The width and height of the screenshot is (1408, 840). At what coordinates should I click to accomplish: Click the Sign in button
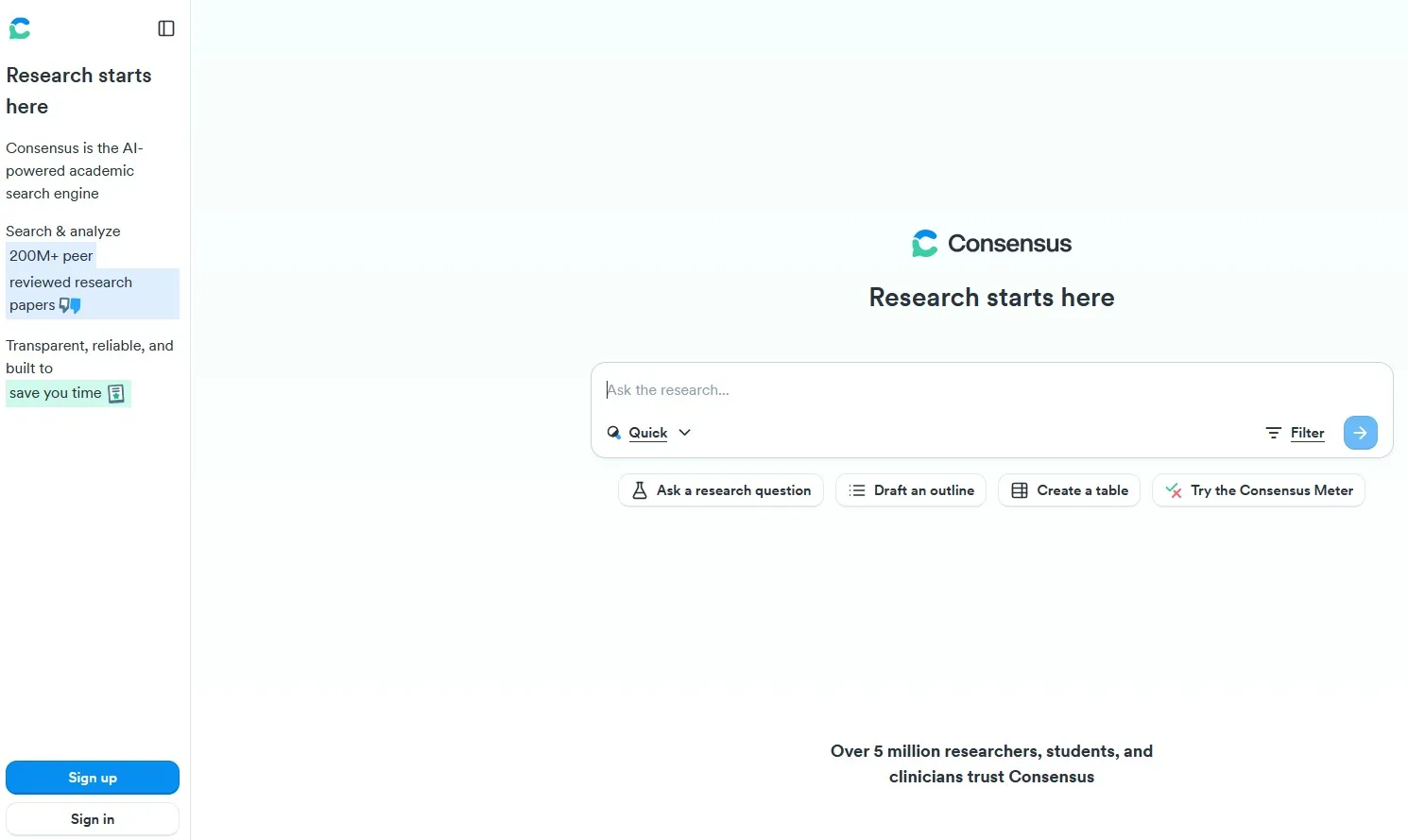[93, 819]
